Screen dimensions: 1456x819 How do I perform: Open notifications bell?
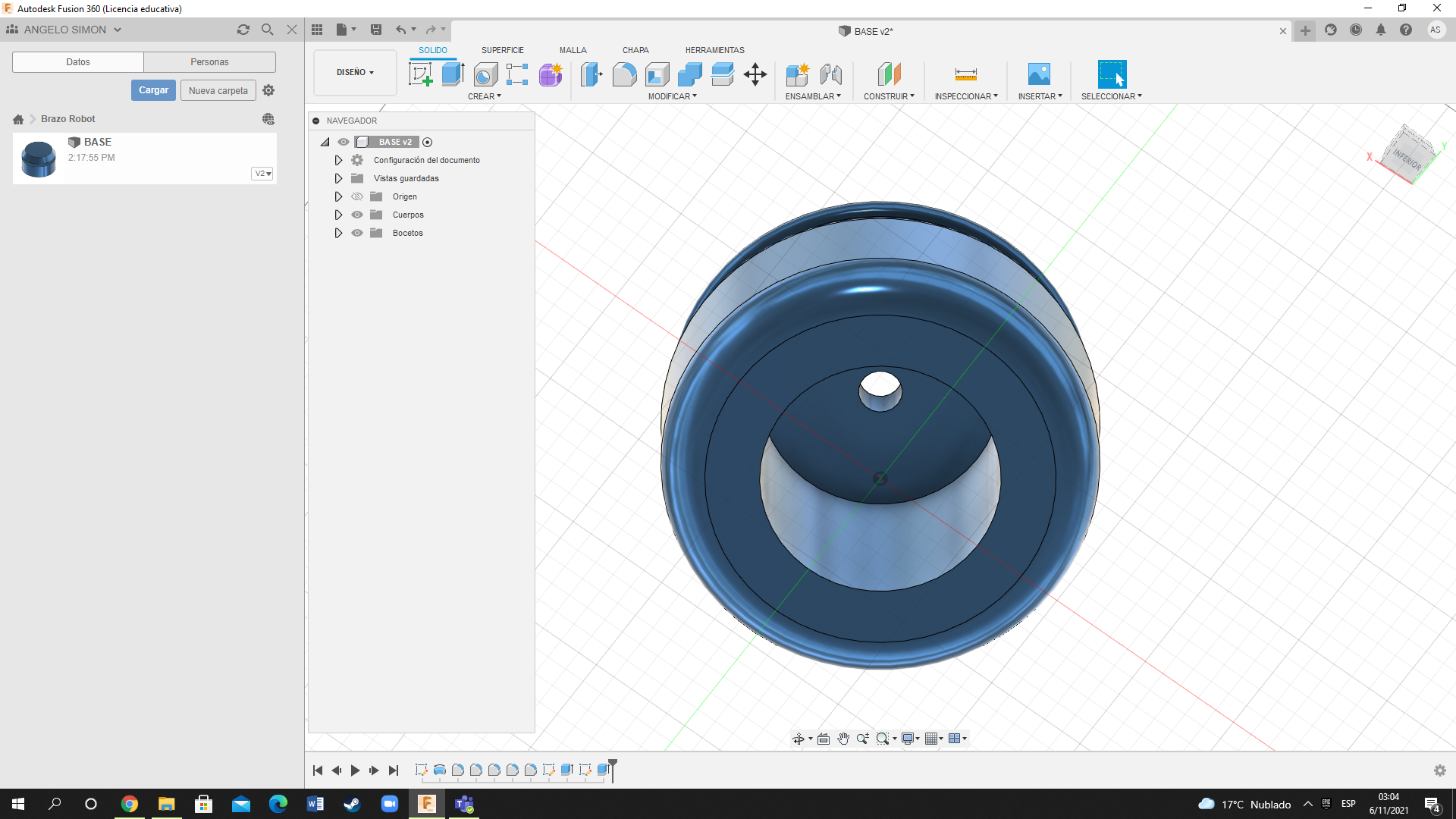[1381, 30]
